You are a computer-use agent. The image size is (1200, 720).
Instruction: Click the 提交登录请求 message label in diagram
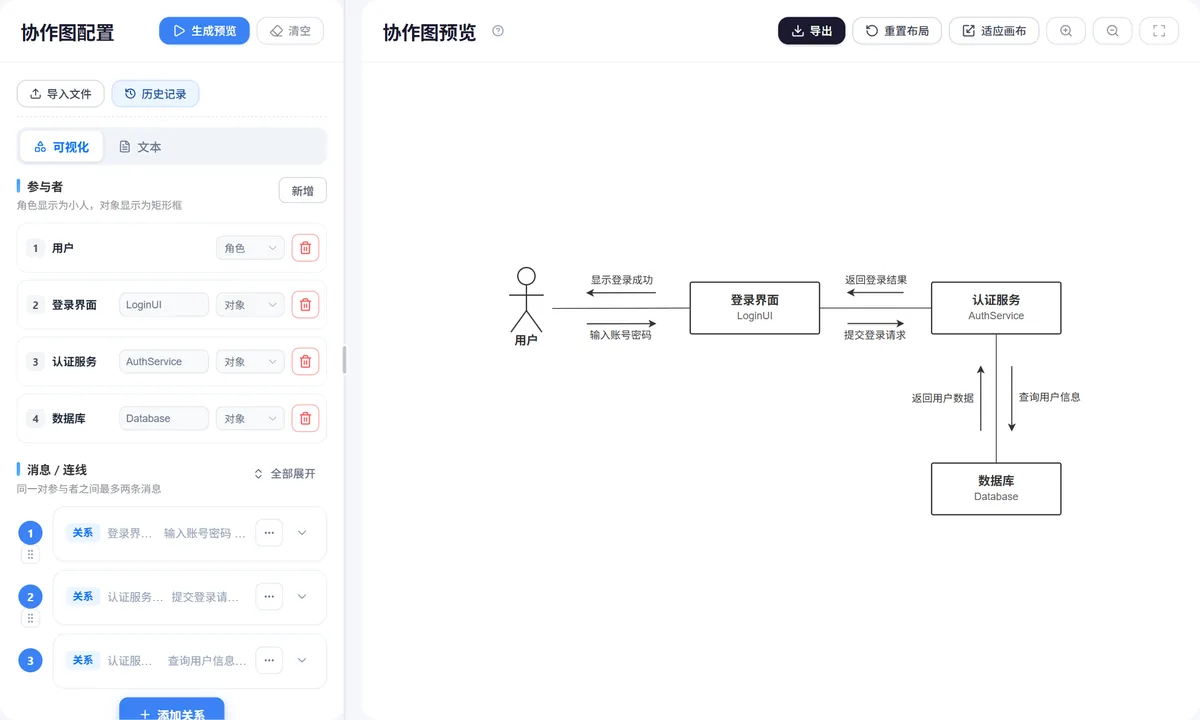point(875,335)
